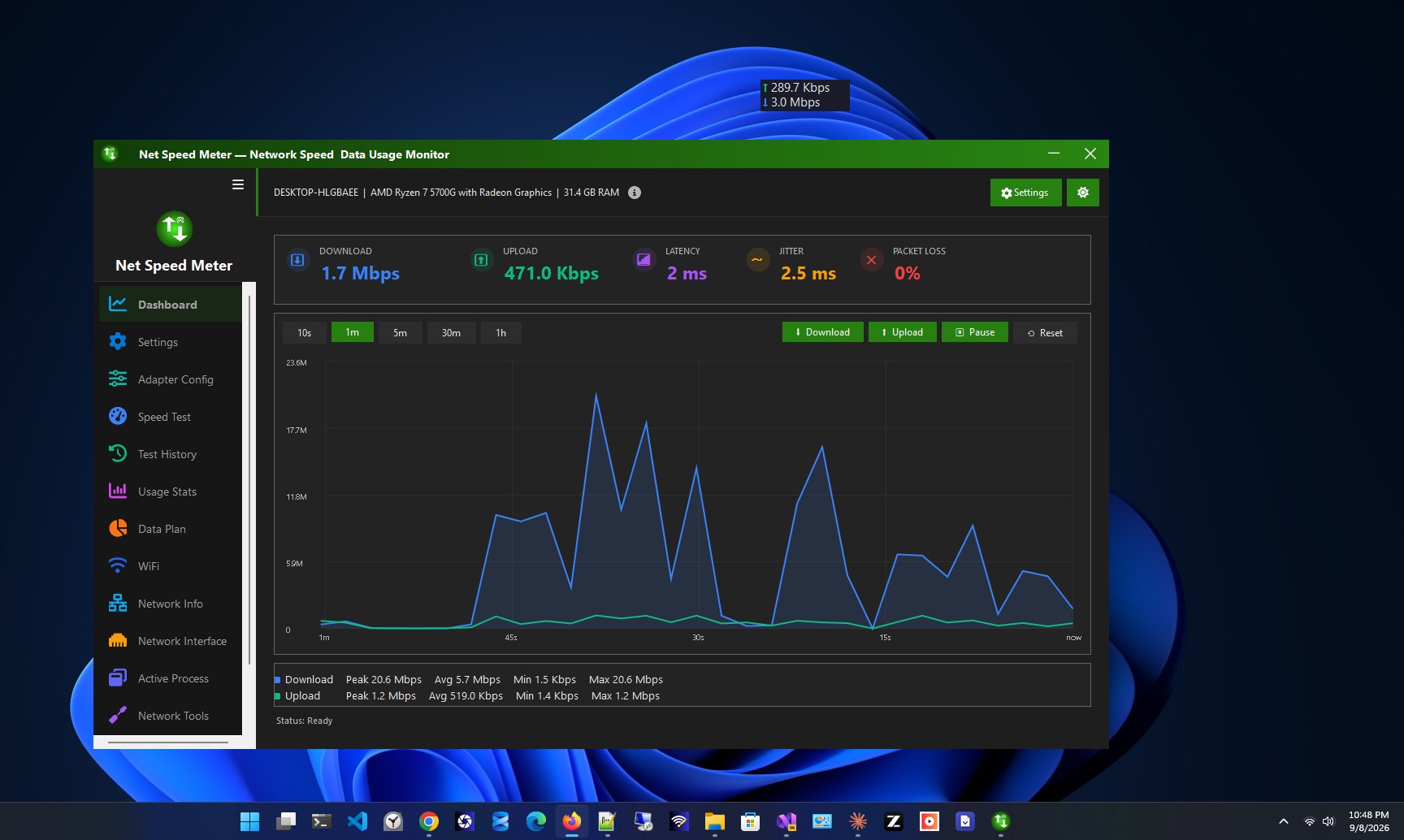Click the 0% packet loss value
1404x840 pixels.
pos(908,273)
